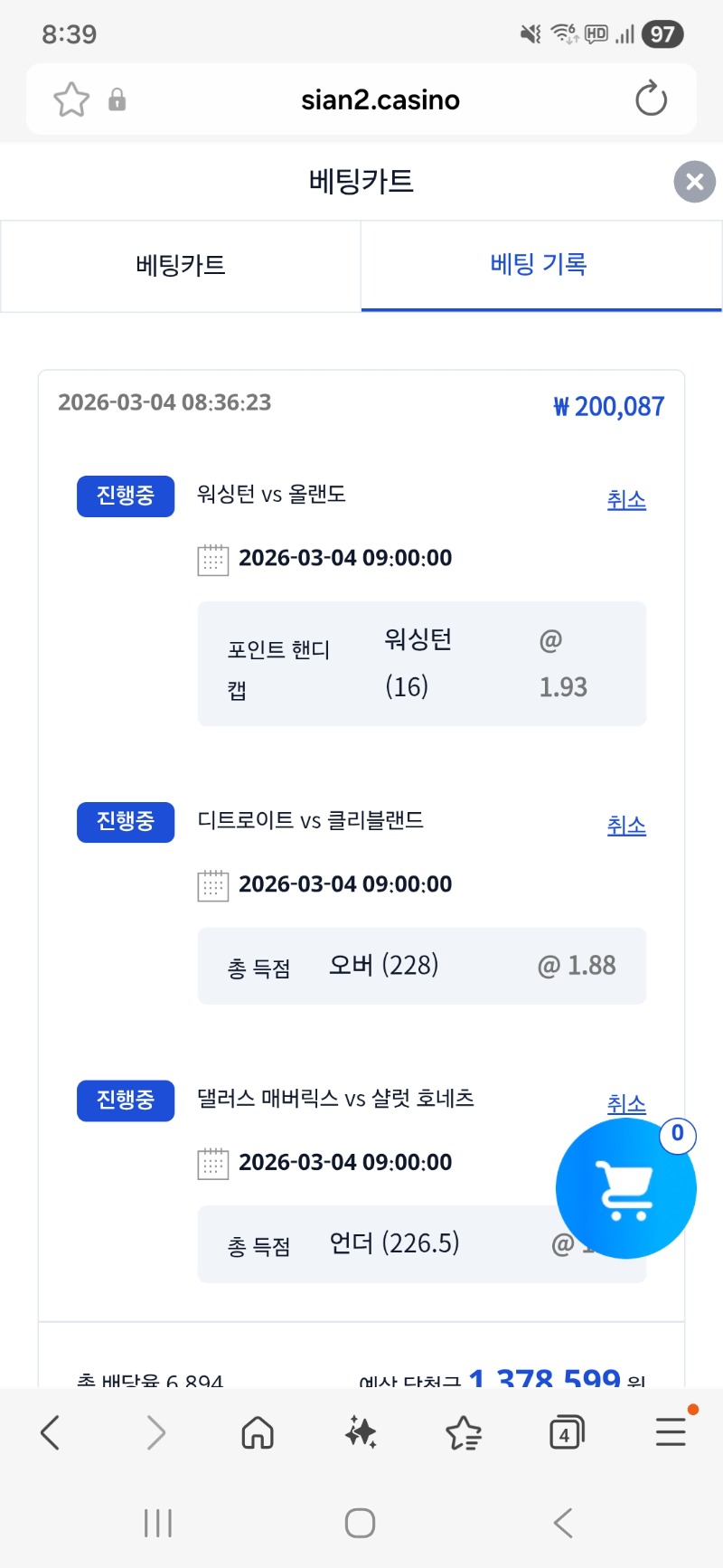
Task: Navigate back with browser back arrow
Action: pyautogui.click(x=51, y=1432)
